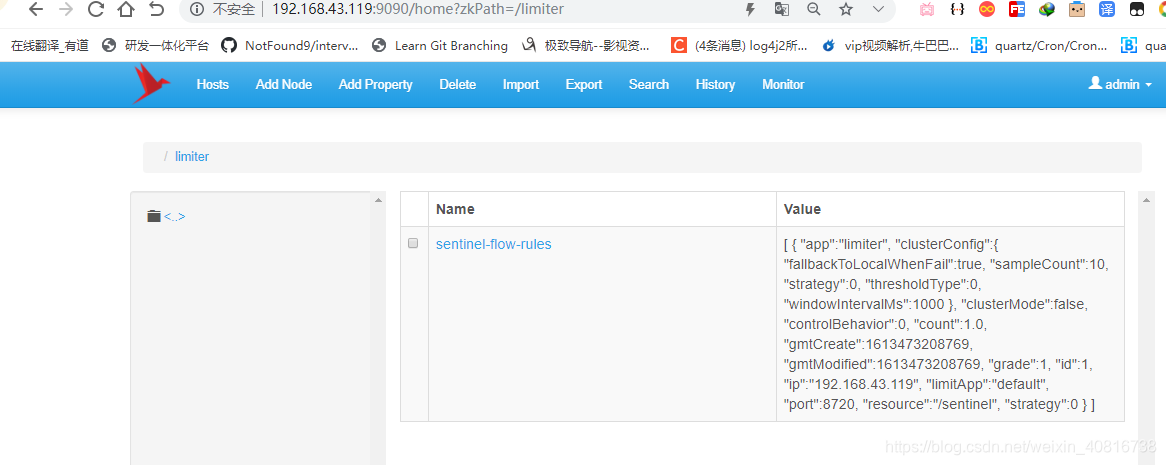Open the vip视频解析 bookmark
The height and width of the screenshot is (465, 1166).
(x=890, y=45)
